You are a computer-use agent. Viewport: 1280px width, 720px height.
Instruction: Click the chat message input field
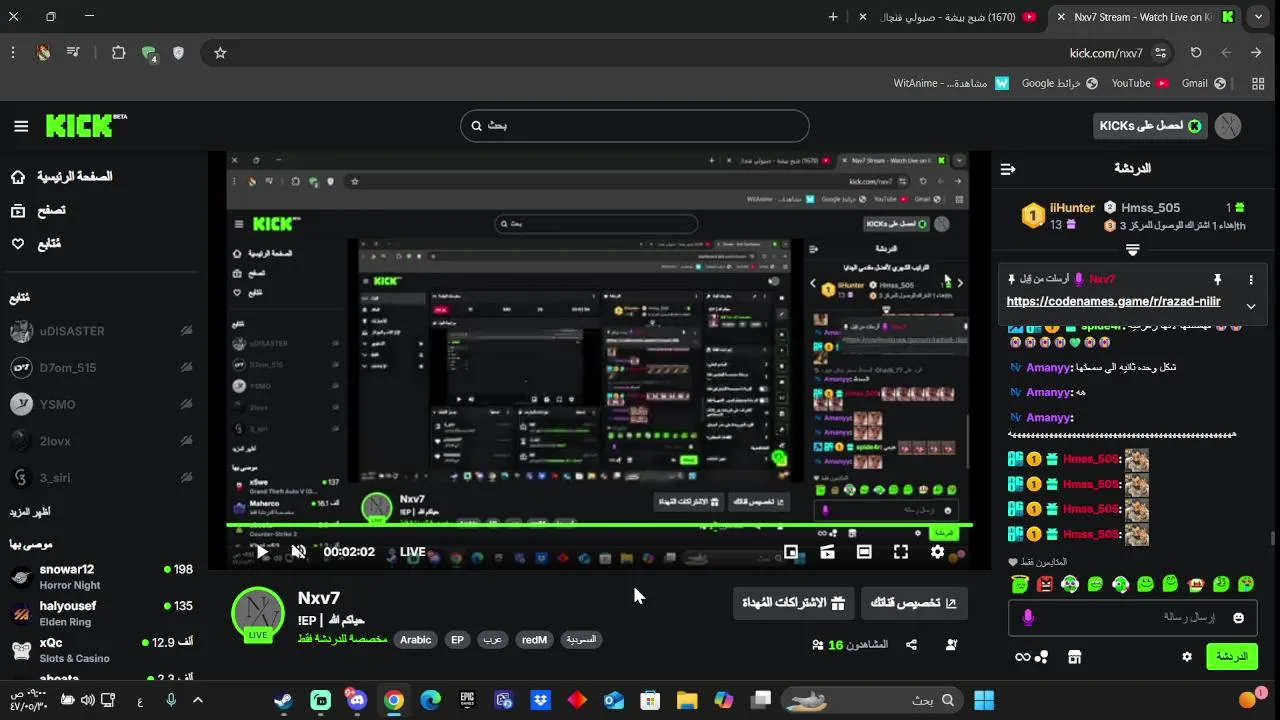(1133, 618)
